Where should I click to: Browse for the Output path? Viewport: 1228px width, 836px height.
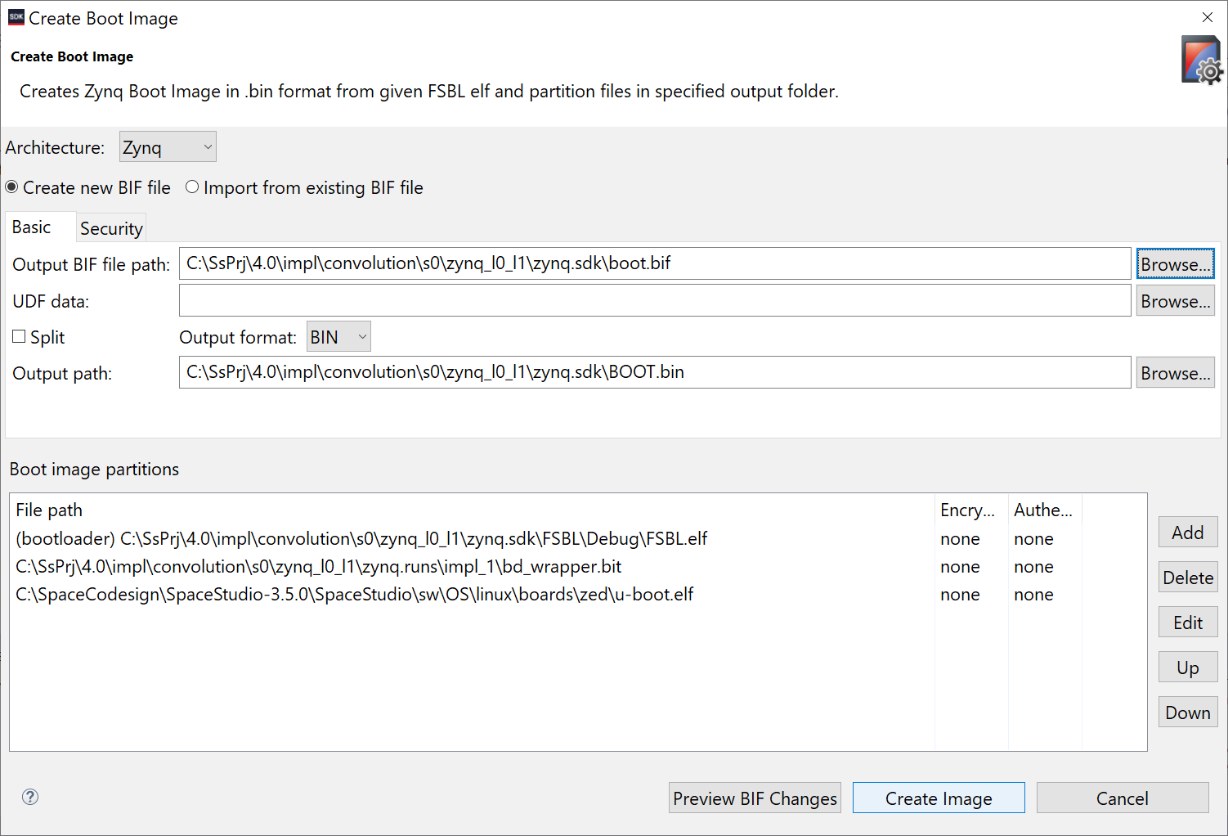click(1175, 372)
